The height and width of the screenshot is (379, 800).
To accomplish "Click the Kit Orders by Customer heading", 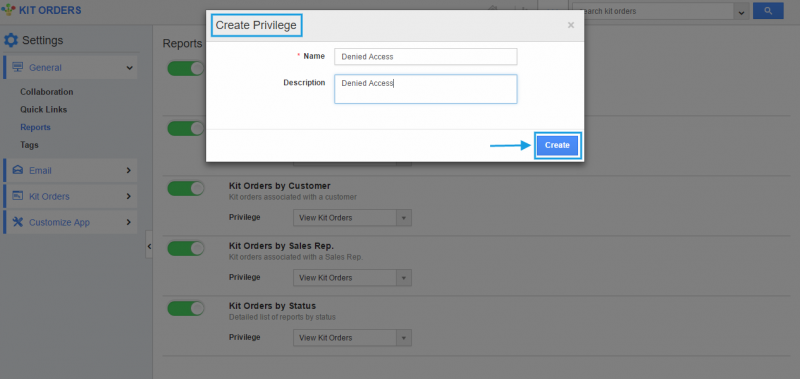I will tap(280, 186).
